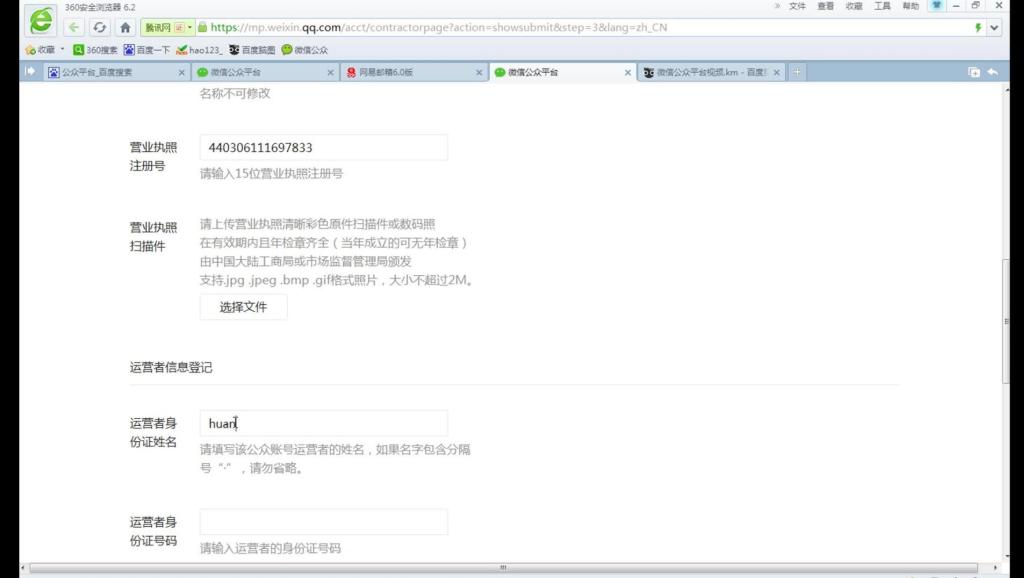
Task: Expand the address bar history dropdown
Action: 995,27
